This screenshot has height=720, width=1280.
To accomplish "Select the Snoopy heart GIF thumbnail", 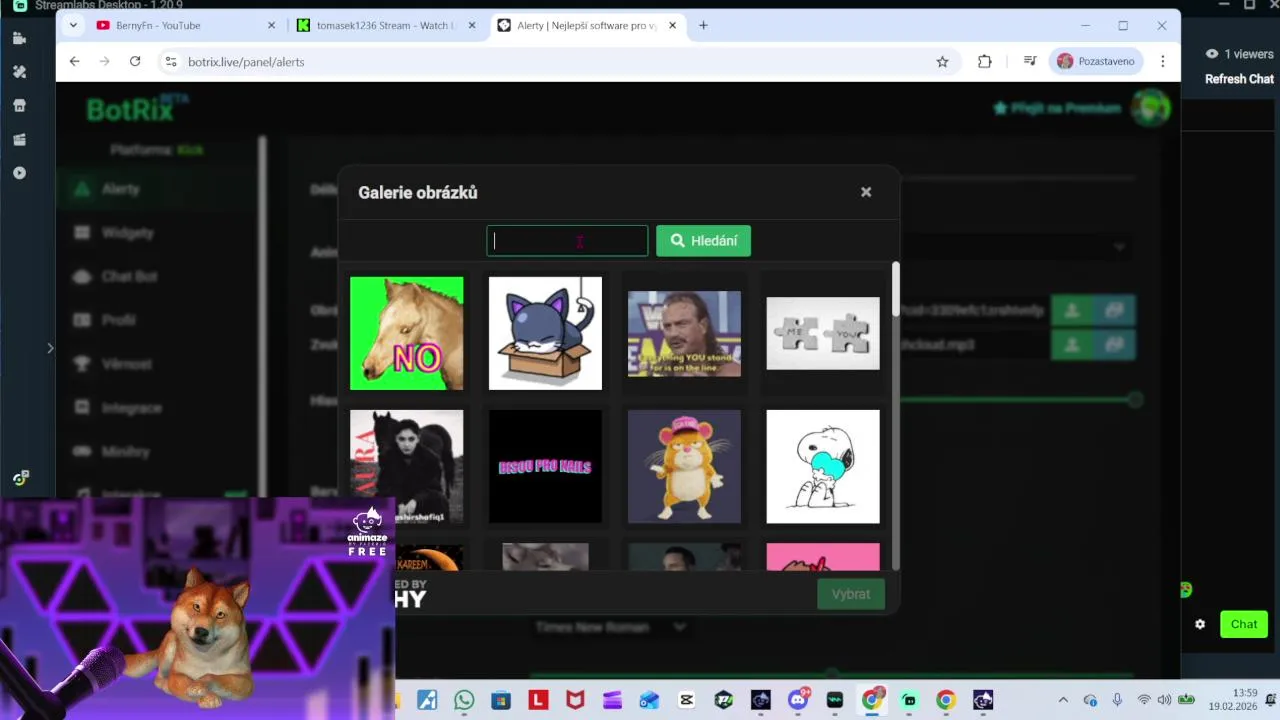I will pyautogui.click(x=823, y=466).
